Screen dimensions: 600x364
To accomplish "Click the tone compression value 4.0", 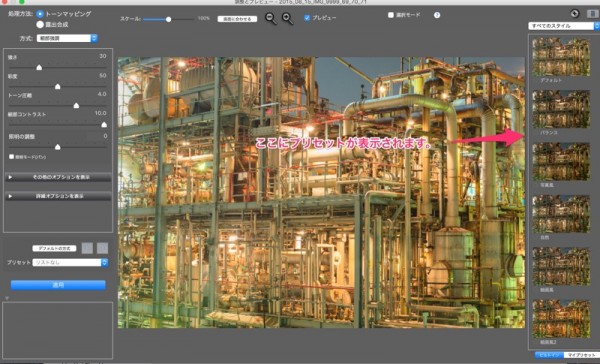I will (x=102, y=94).
